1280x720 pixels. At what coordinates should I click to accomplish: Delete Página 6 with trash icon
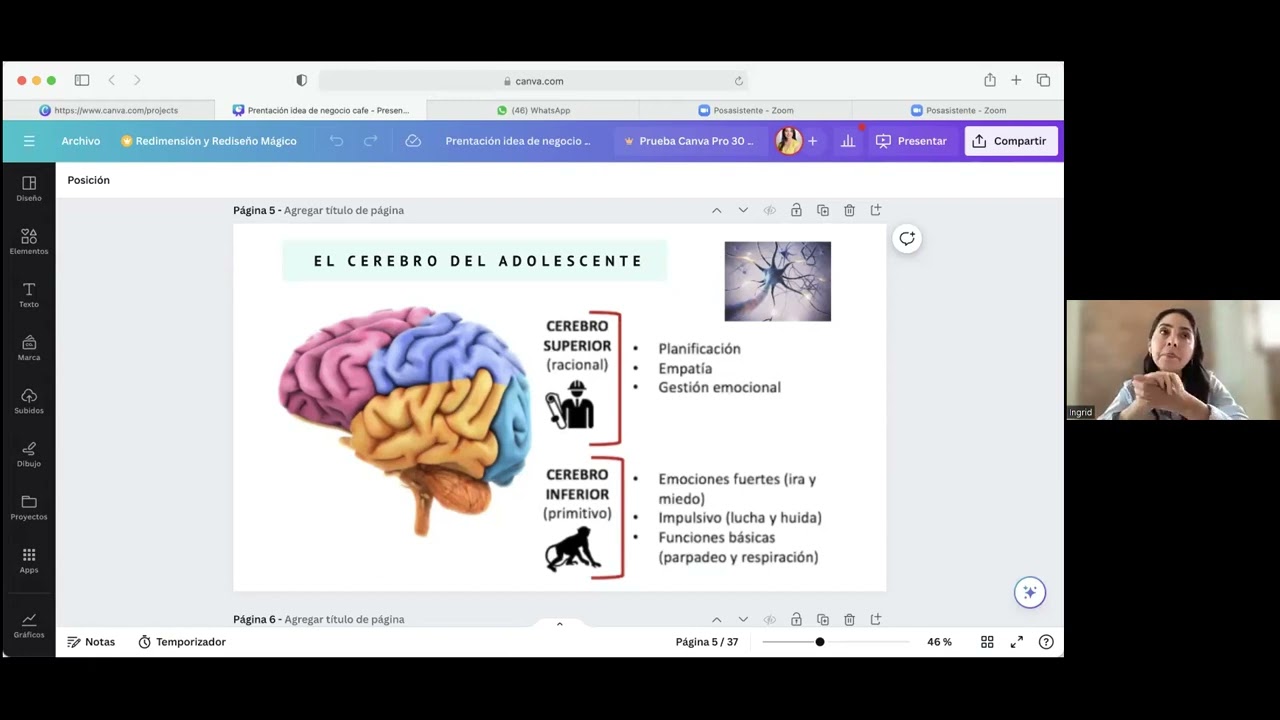point(849,620)
